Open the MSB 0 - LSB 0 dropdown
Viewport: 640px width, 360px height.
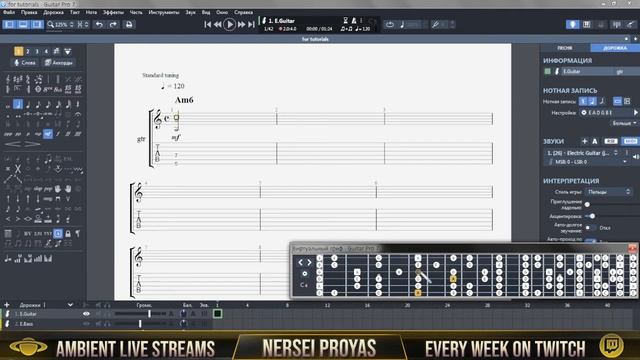(587, 162)
